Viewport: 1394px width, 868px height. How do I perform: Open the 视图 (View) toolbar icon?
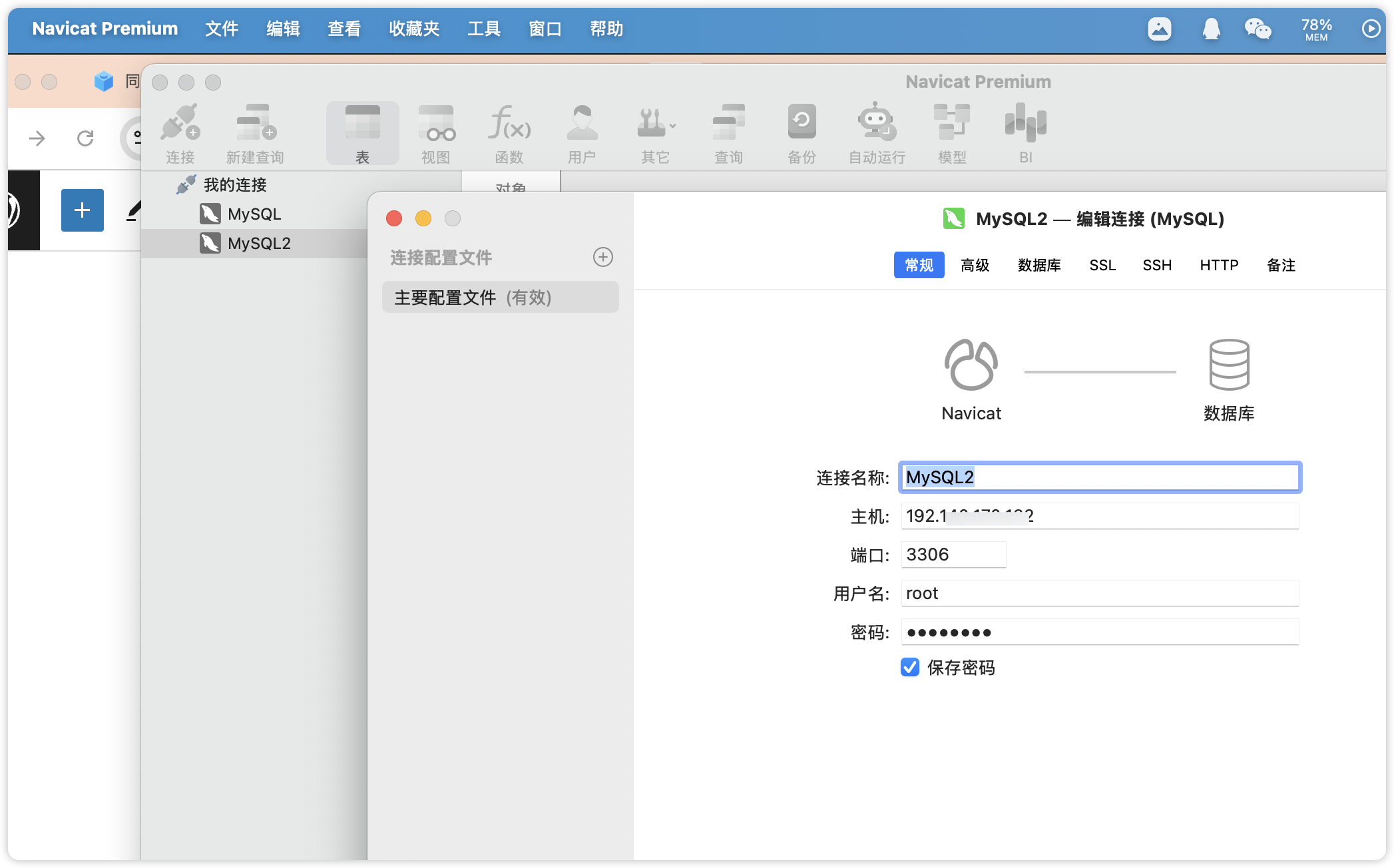[436, 133]
